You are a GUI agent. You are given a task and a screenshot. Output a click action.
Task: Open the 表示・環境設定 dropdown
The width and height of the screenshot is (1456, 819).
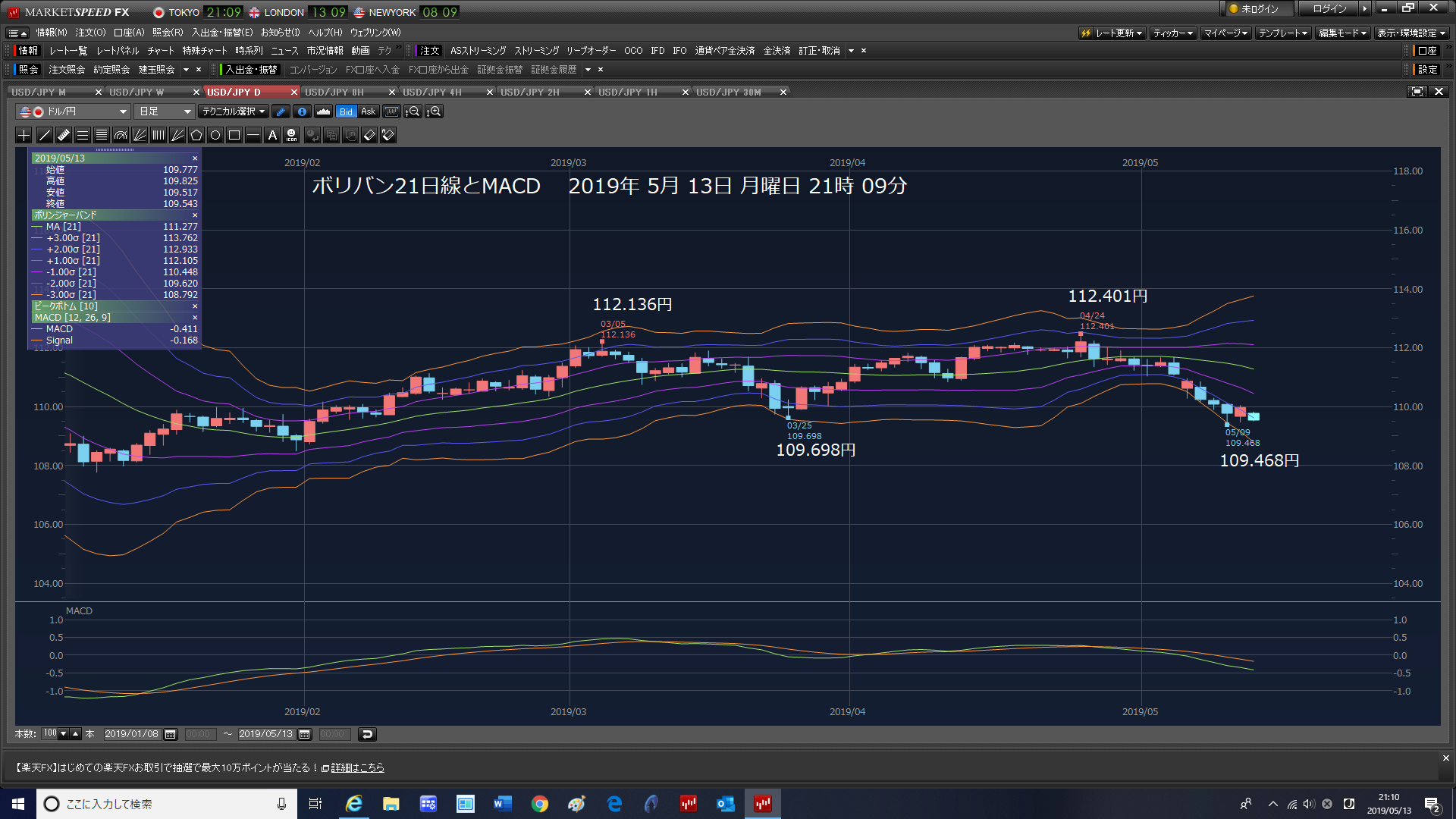pos(1411,33)
